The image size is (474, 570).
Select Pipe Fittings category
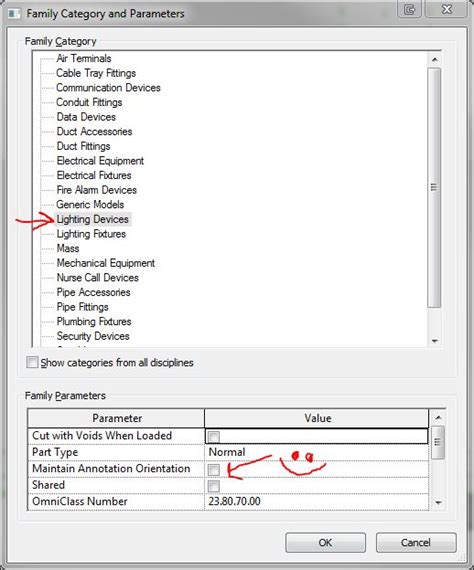pyautogui.click(x=83, y=307)
